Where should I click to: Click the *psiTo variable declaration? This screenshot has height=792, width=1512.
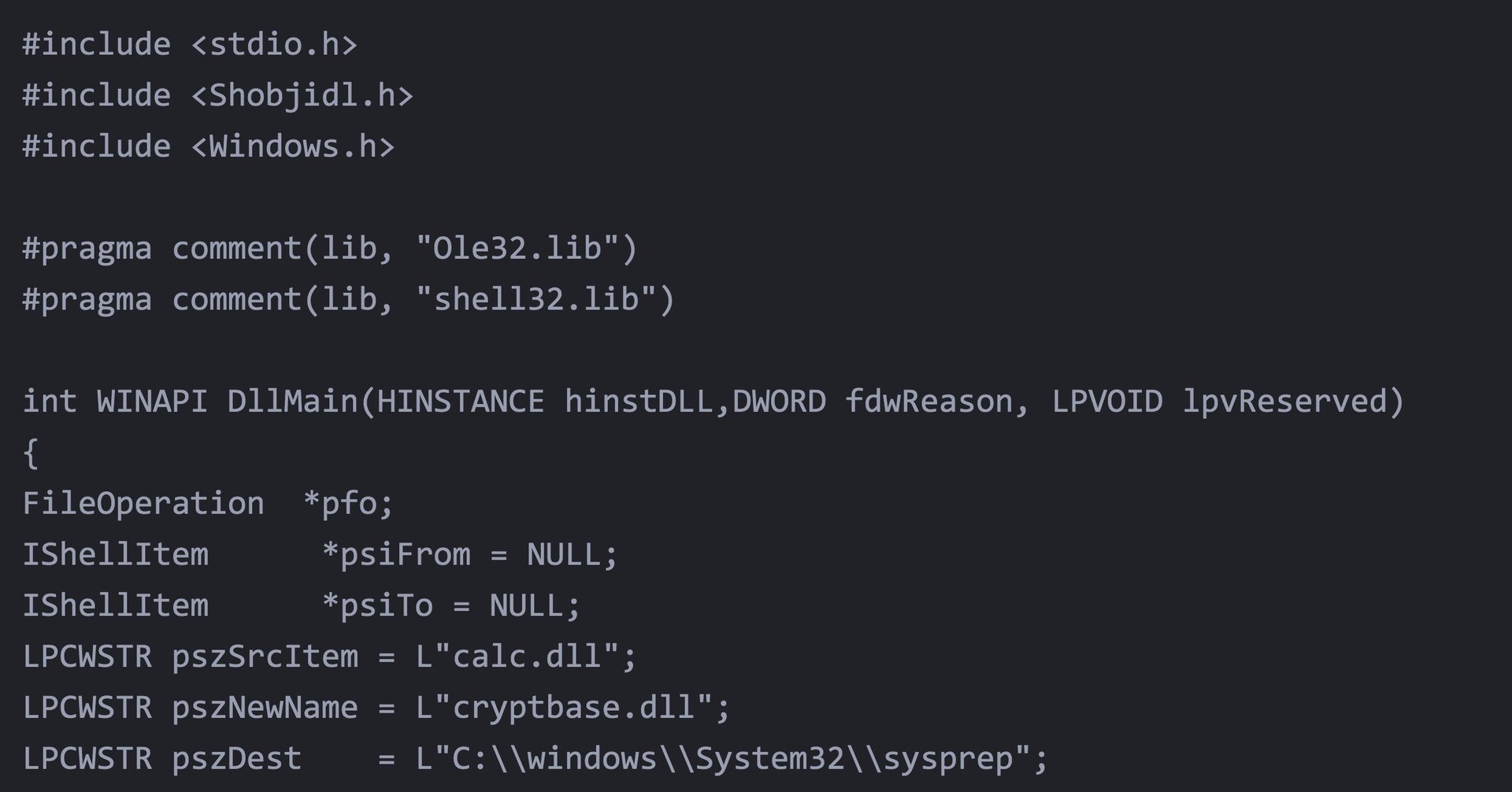[377, 606]
